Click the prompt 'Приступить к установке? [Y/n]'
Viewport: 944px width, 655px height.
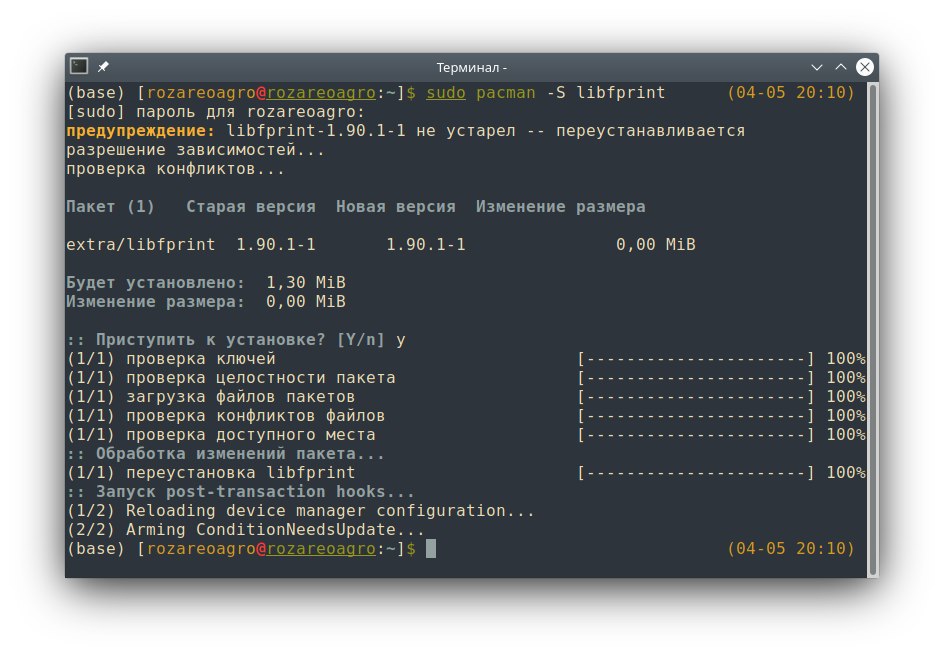240,340
